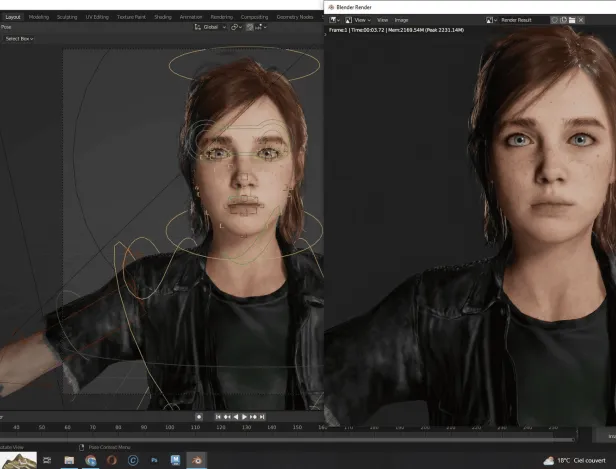
Task: Click the editor type icon in render window
Action: [x=335, y=19]
